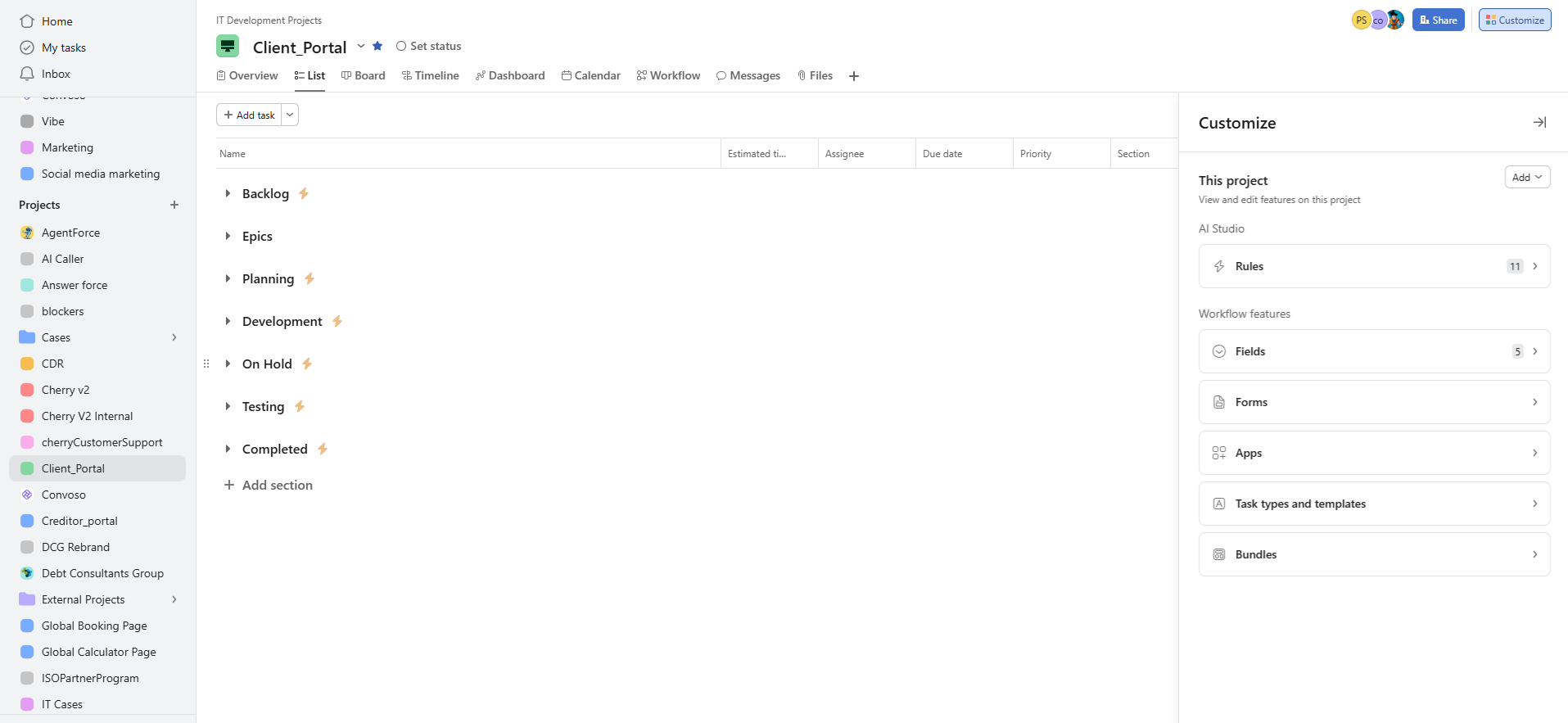Open the Add dropdown in This project

[1527, 177]
